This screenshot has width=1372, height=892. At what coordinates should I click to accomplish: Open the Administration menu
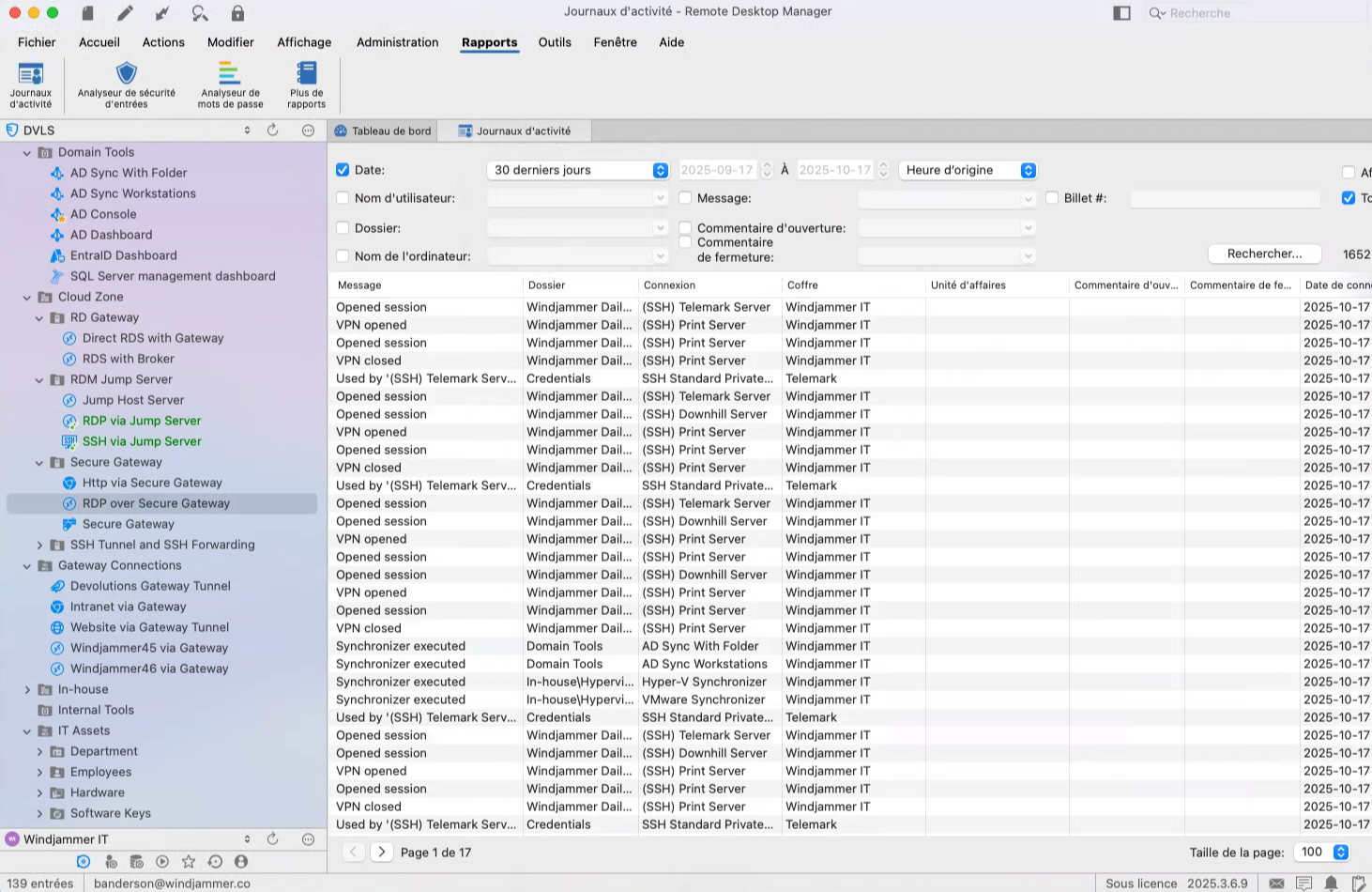397,42
